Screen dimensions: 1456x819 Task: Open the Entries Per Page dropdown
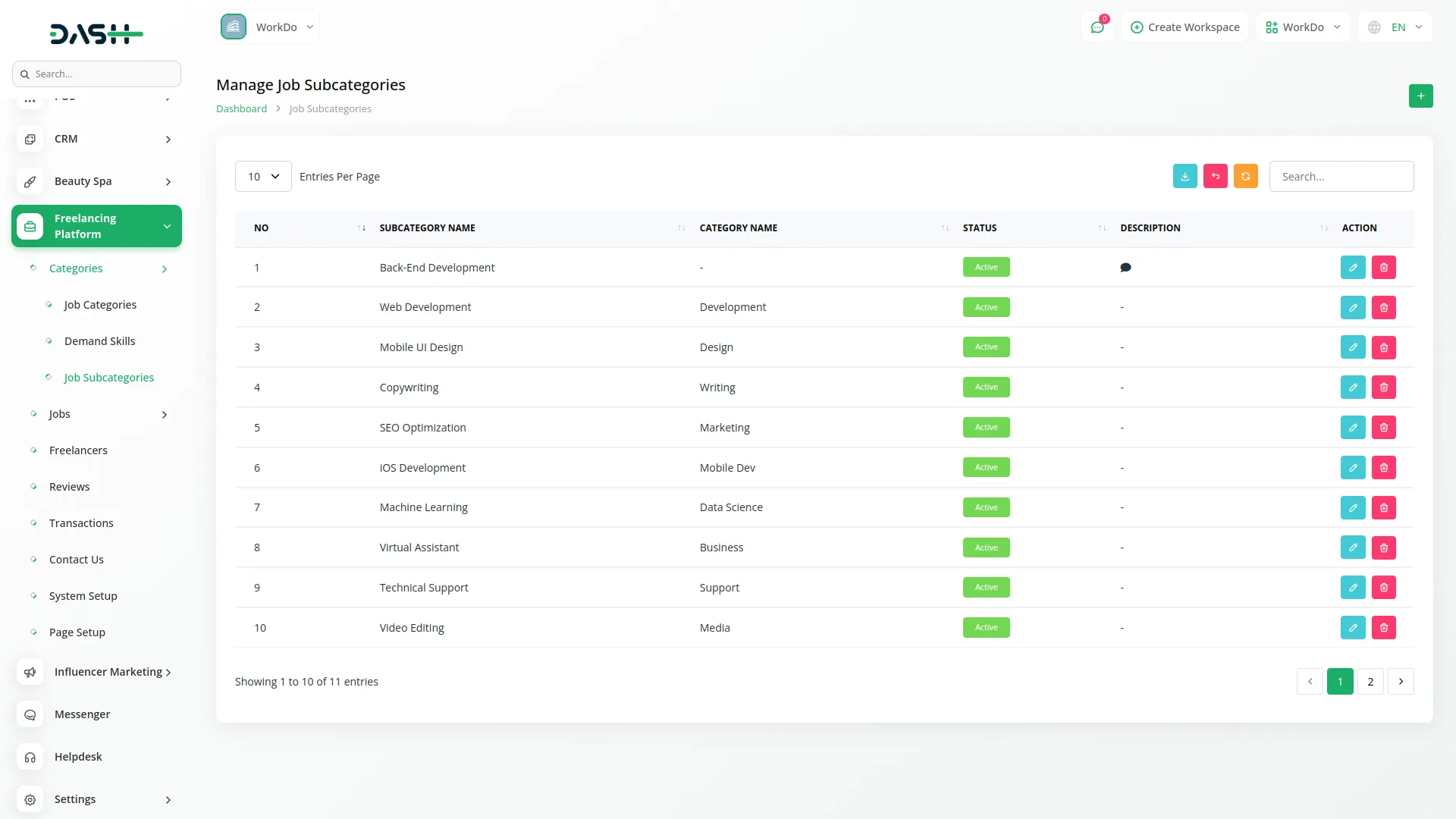click(262, 176)
